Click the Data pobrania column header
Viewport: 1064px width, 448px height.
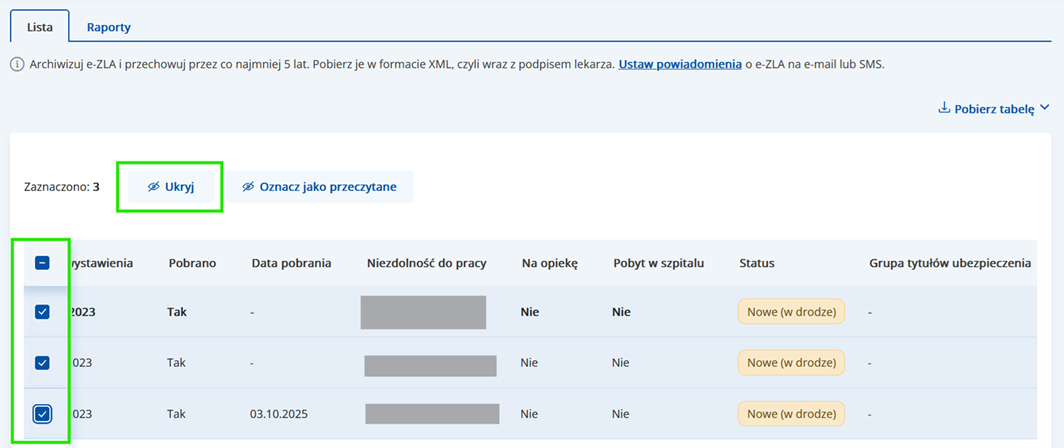point(291,263)
